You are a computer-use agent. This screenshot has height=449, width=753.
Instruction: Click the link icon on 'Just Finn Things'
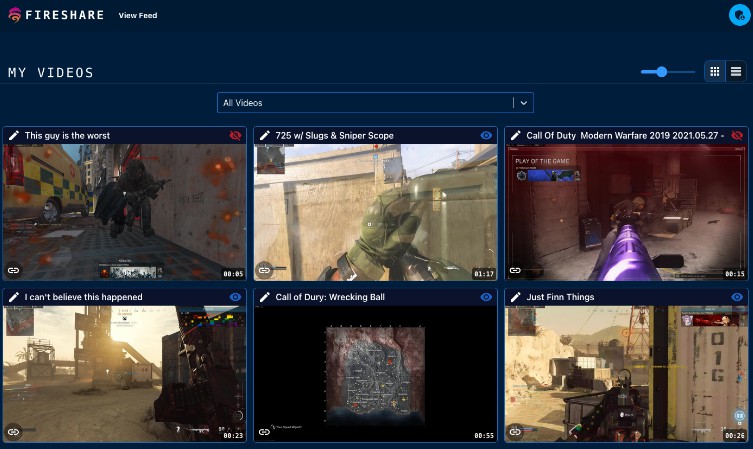516,432
